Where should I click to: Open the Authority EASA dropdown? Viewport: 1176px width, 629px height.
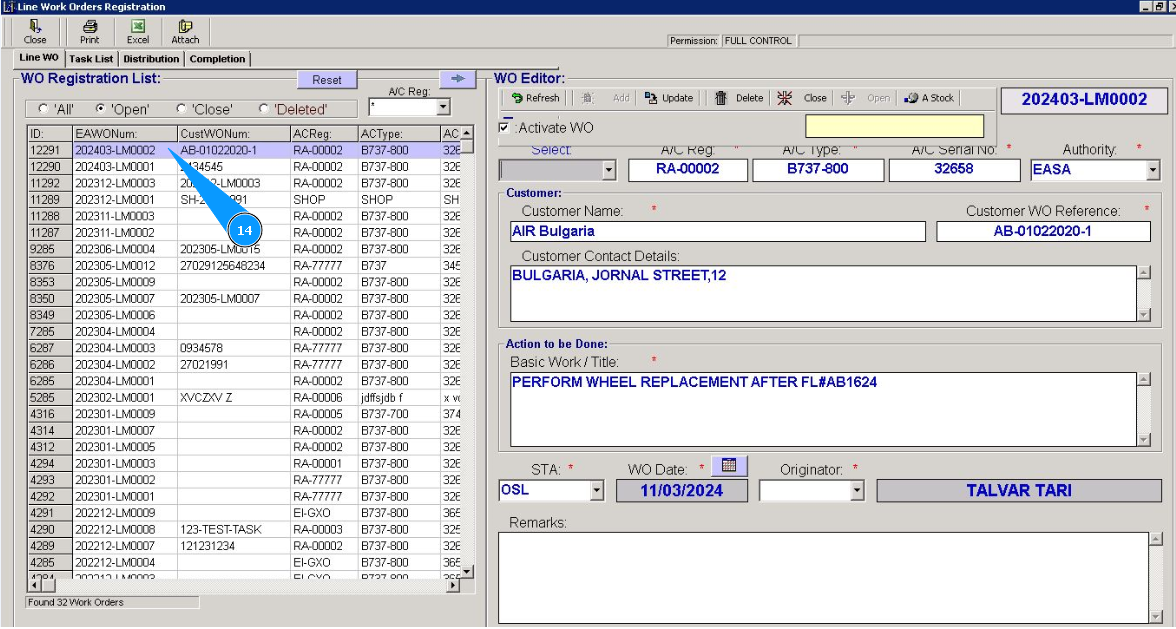click(1153, 171)
